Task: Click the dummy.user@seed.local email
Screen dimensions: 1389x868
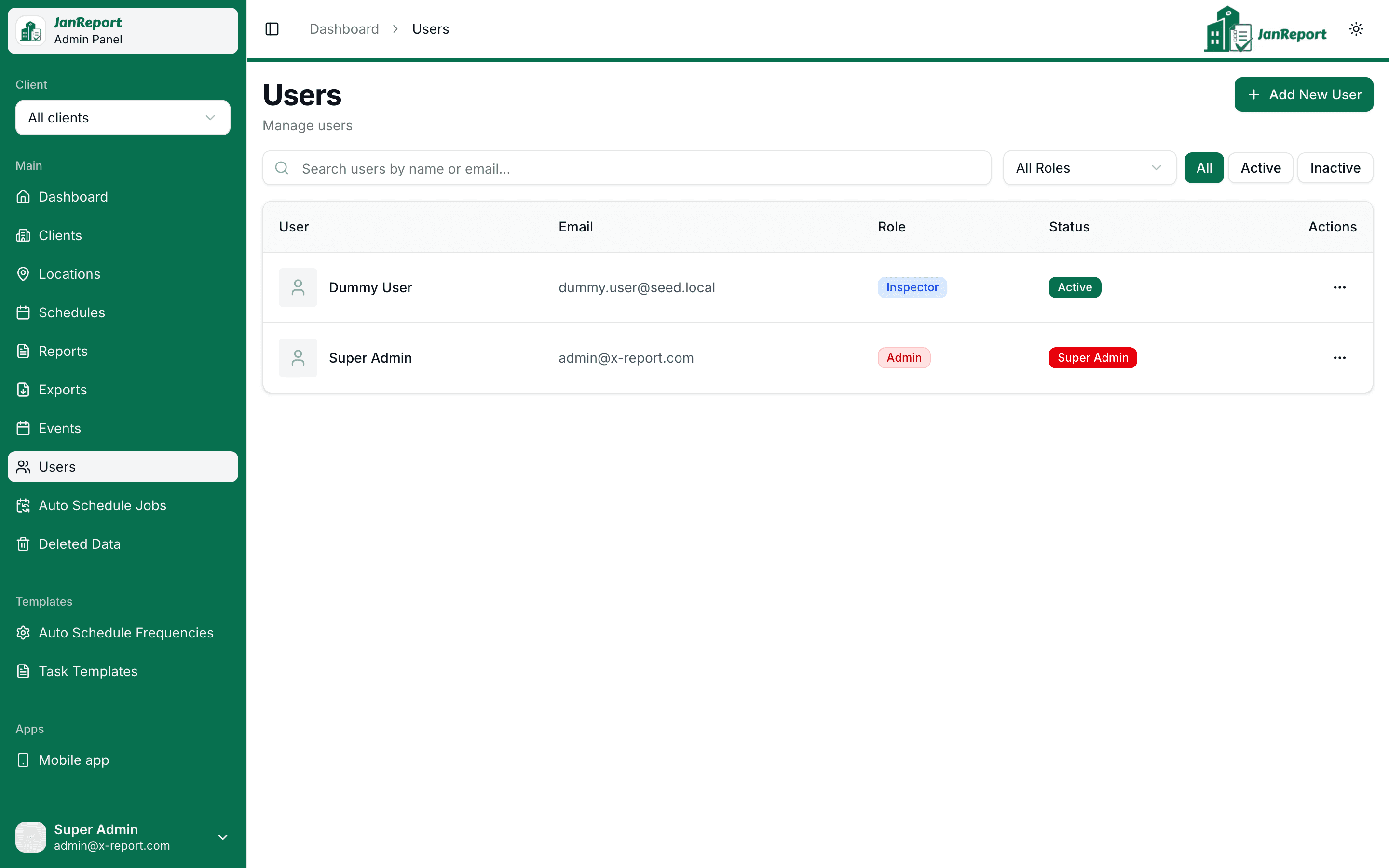Action: 637,287
